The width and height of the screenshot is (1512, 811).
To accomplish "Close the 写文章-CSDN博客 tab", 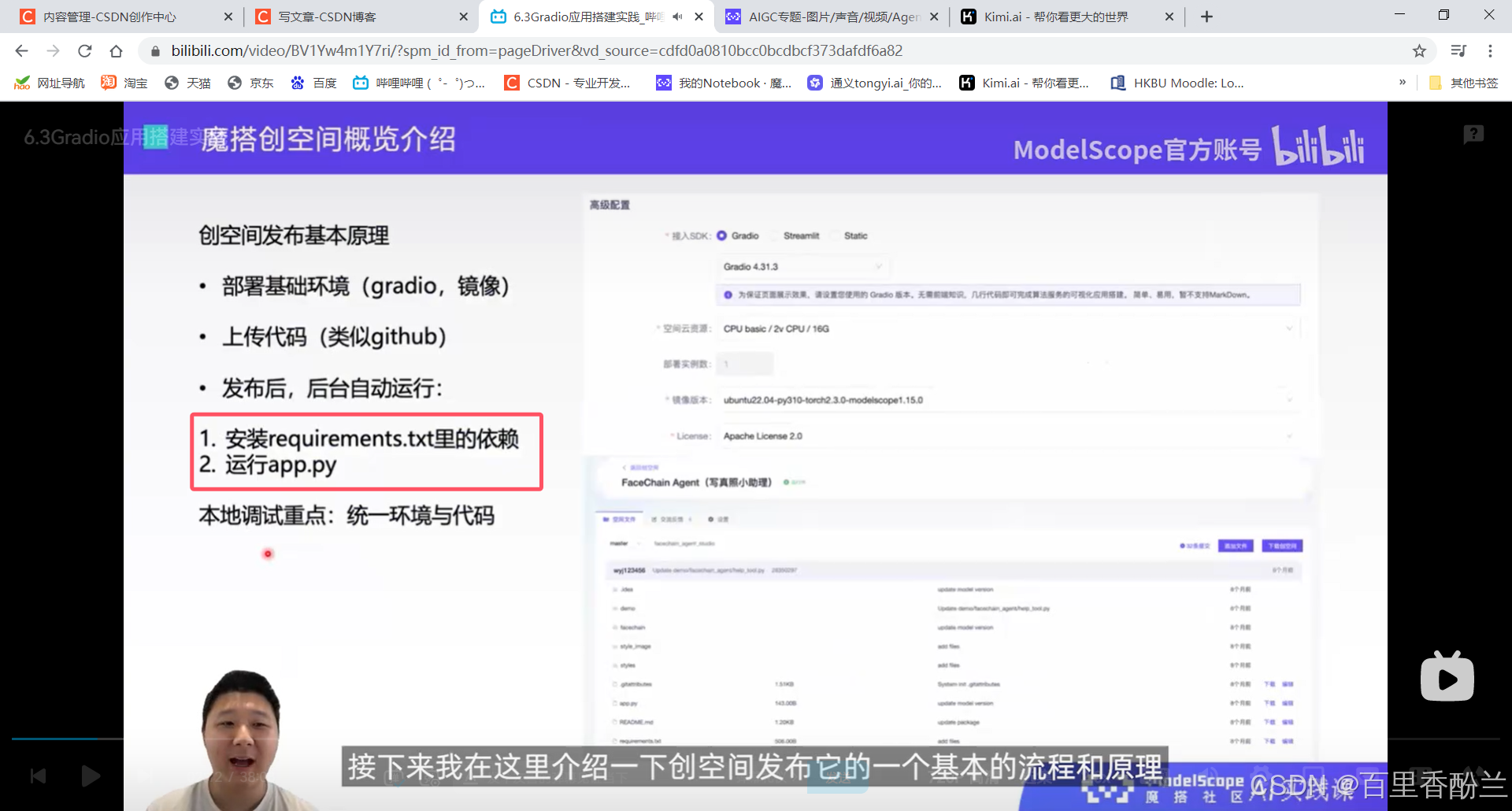I will [x=463, y=17].
